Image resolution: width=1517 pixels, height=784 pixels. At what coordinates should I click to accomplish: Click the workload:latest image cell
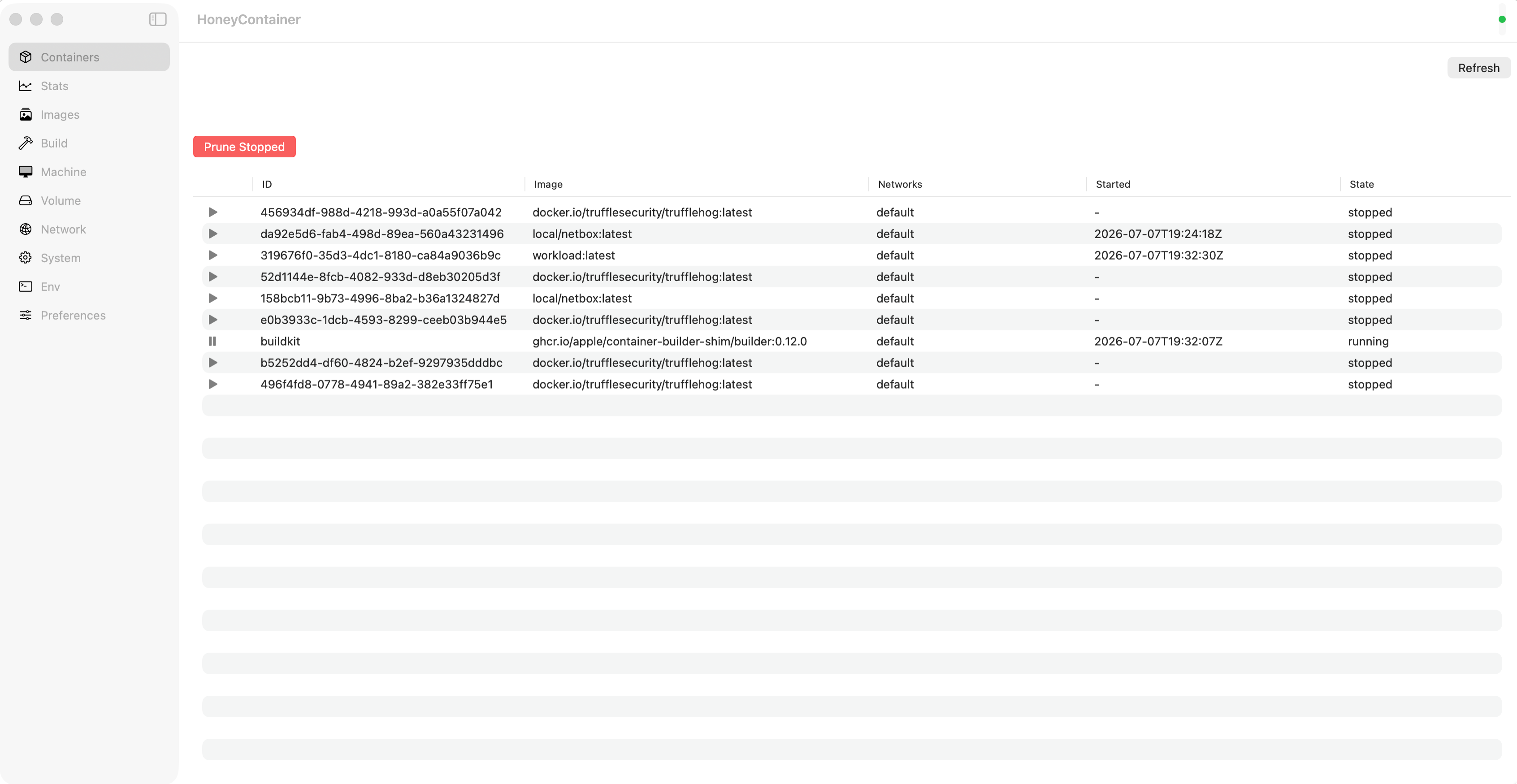click(574, 255)
